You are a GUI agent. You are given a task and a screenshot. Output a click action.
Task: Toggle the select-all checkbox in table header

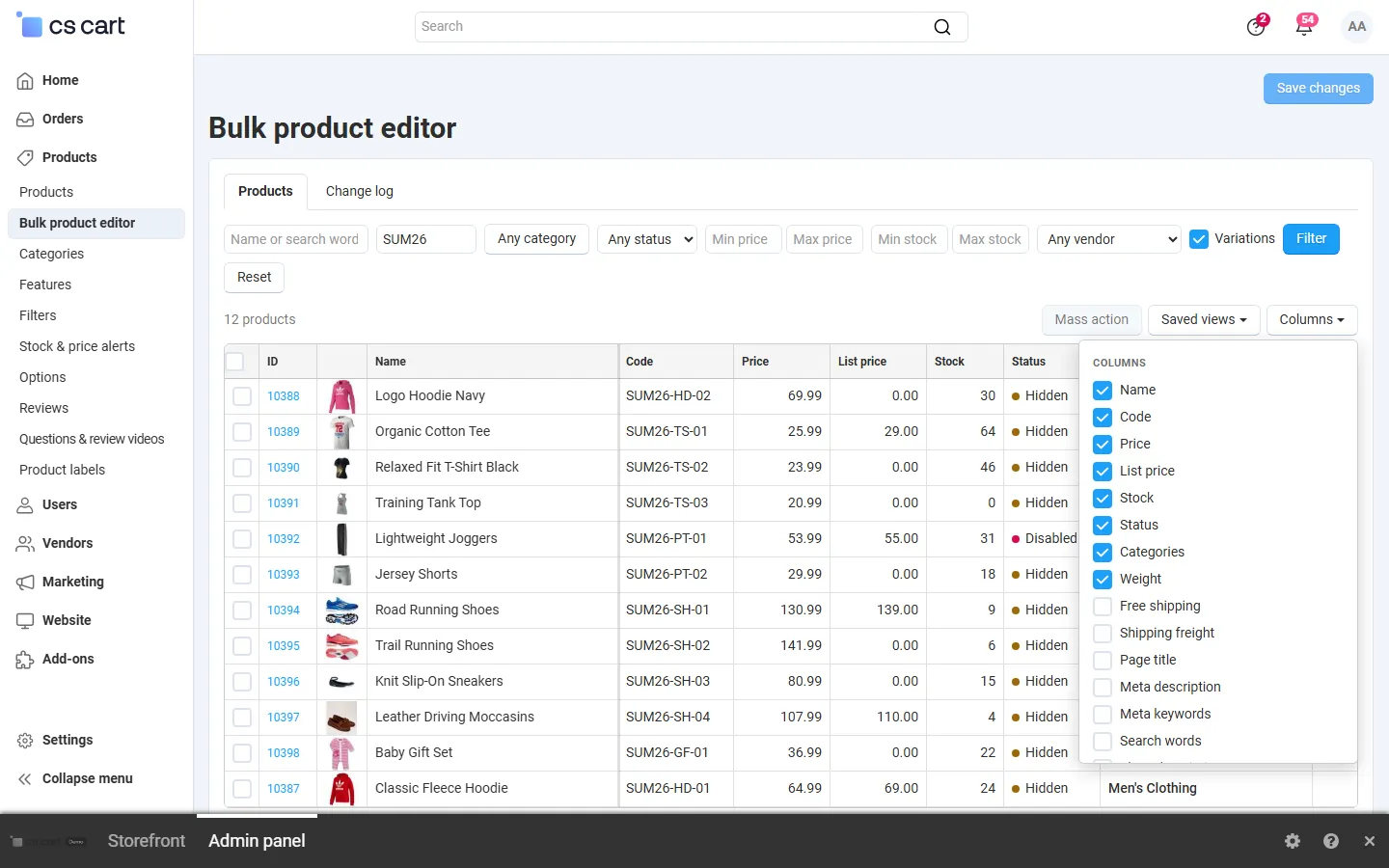234,362
